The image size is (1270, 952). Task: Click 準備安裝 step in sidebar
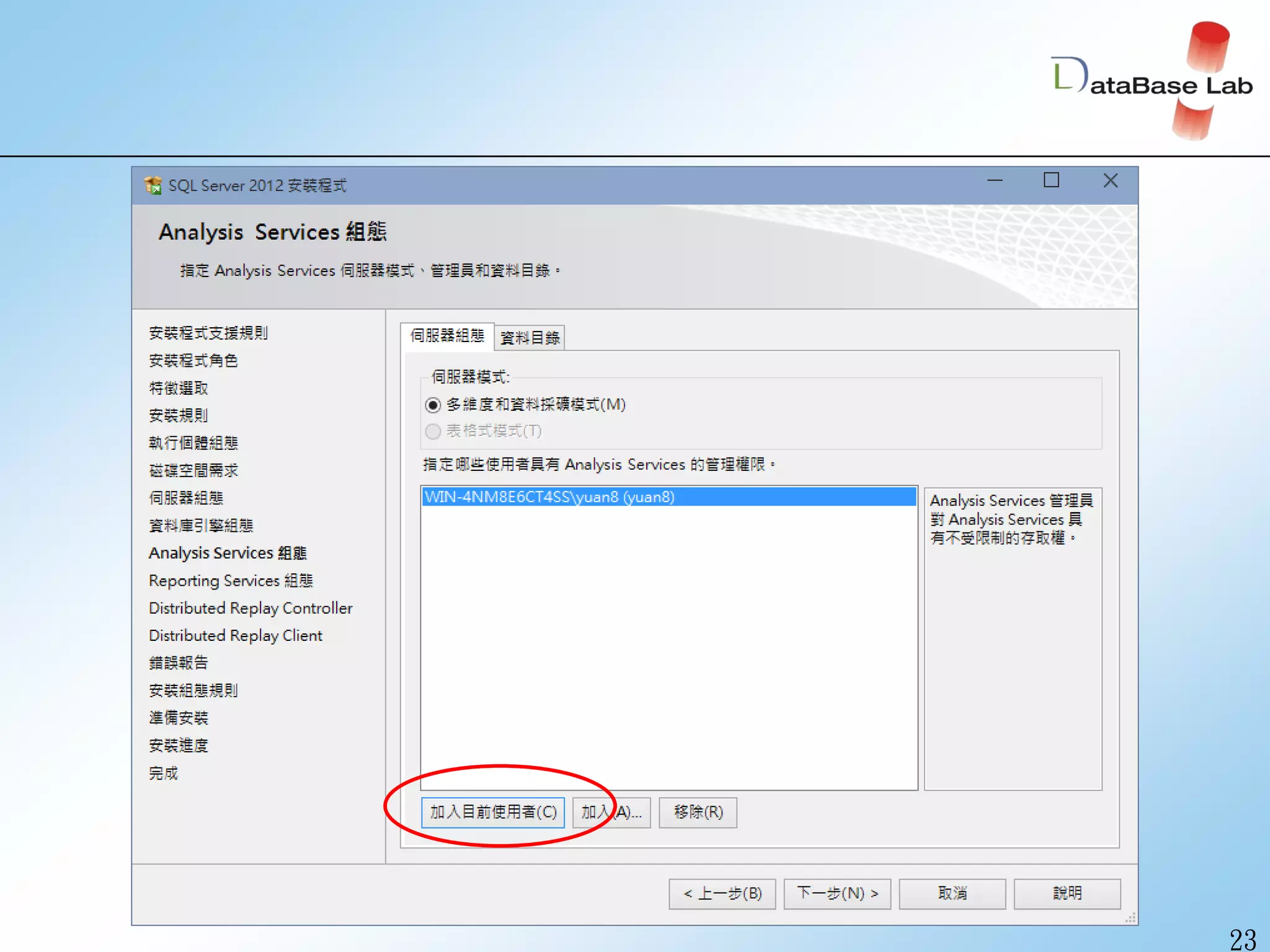point(179,718)
